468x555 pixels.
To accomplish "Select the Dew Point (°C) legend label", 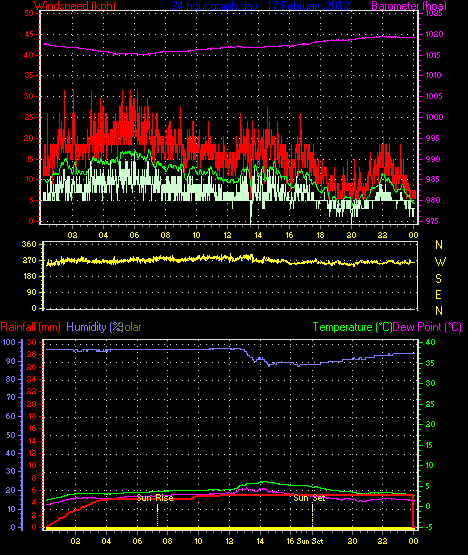I will [x=427, y=327].
